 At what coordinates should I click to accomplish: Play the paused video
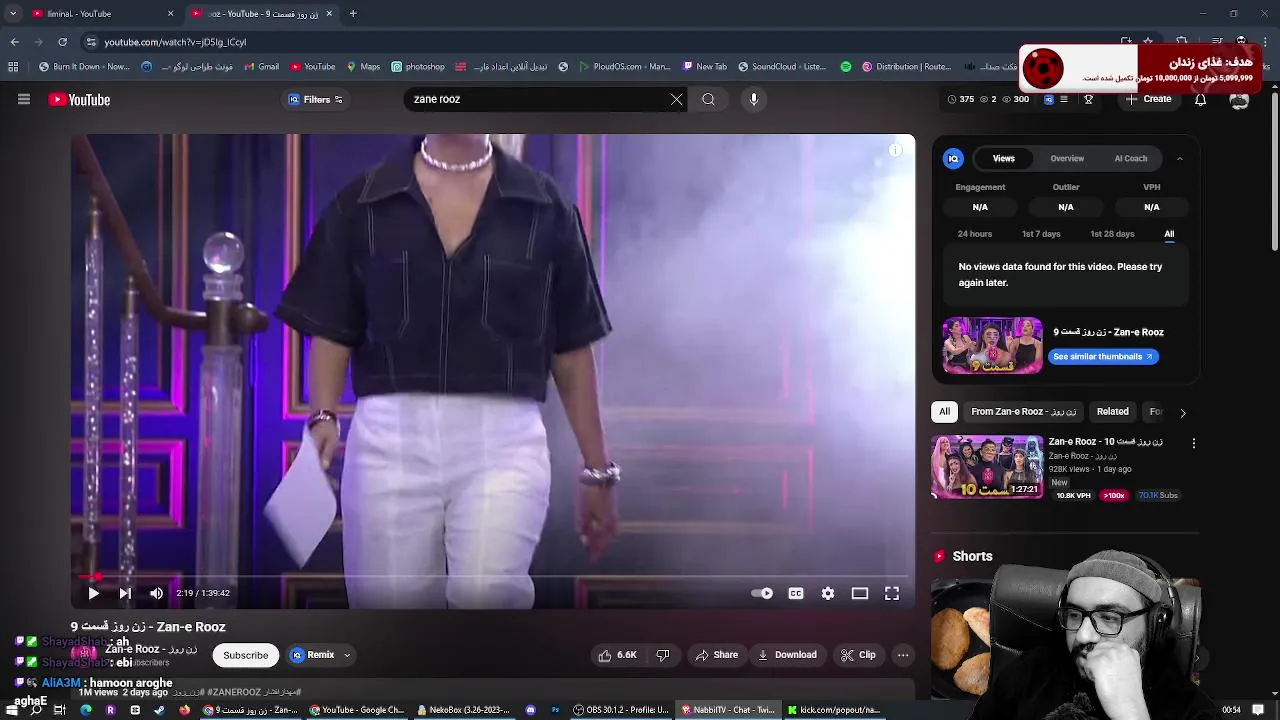(93, 593)
